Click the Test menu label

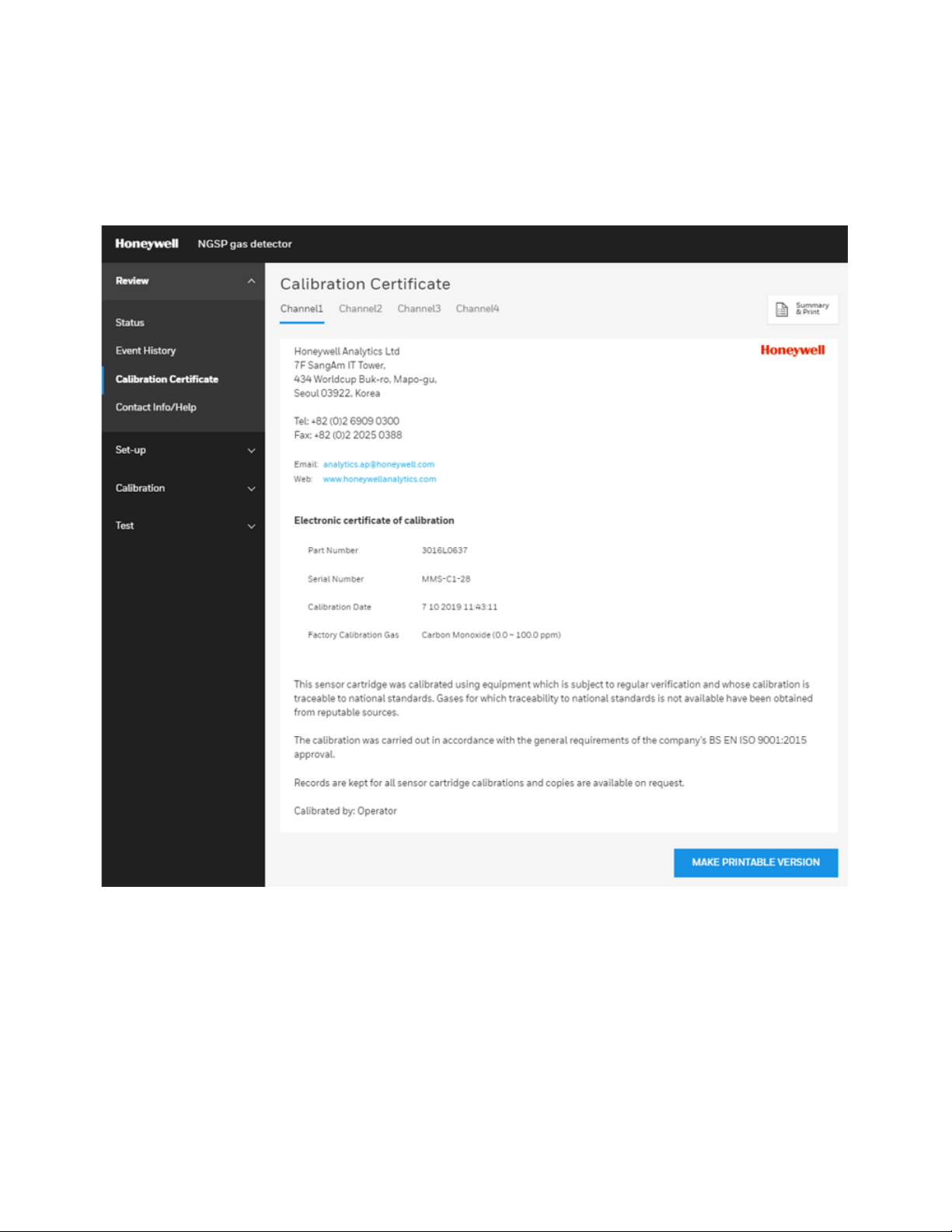click(124, 525)
